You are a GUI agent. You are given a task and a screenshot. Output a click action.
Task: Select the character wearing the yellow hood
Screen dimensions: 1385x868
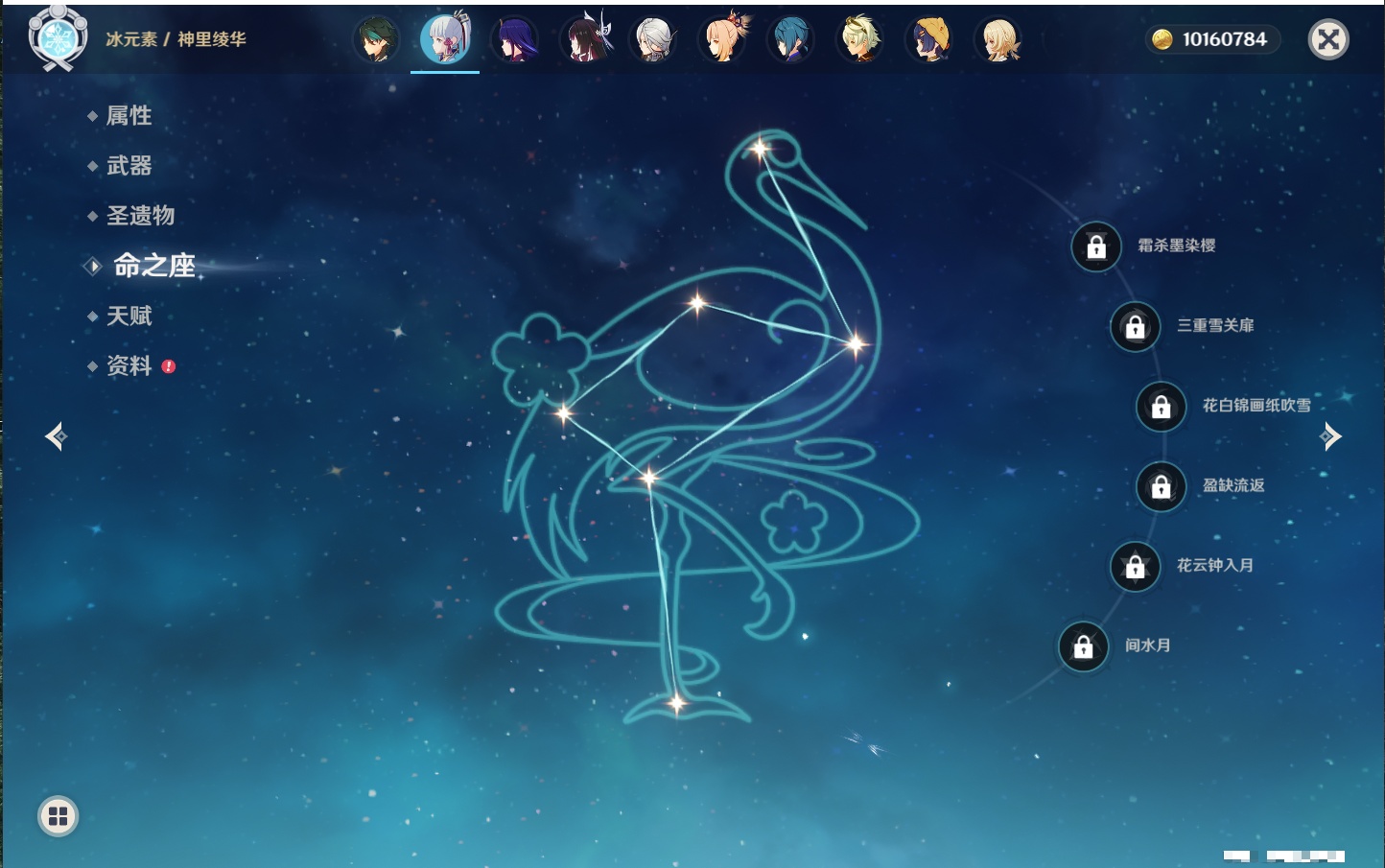[x=929, y=40]
